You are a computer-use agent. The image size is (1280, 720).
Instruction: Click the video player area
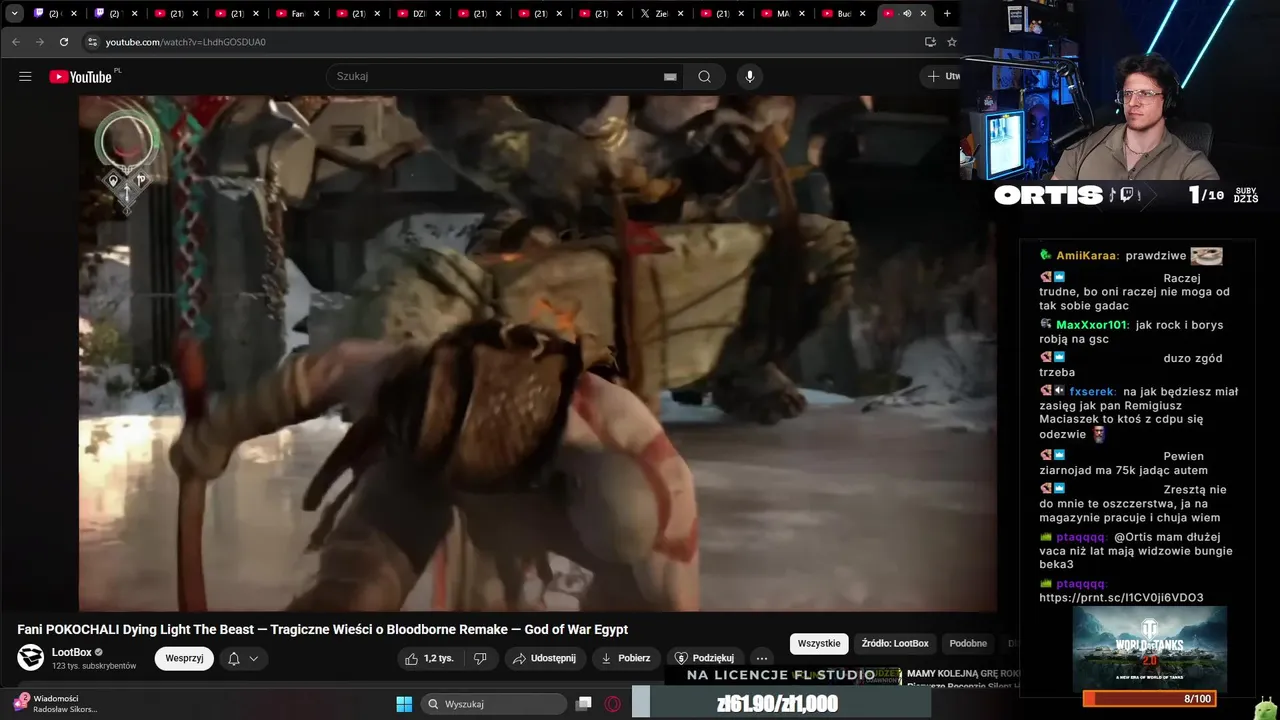[x=538, y=353]
